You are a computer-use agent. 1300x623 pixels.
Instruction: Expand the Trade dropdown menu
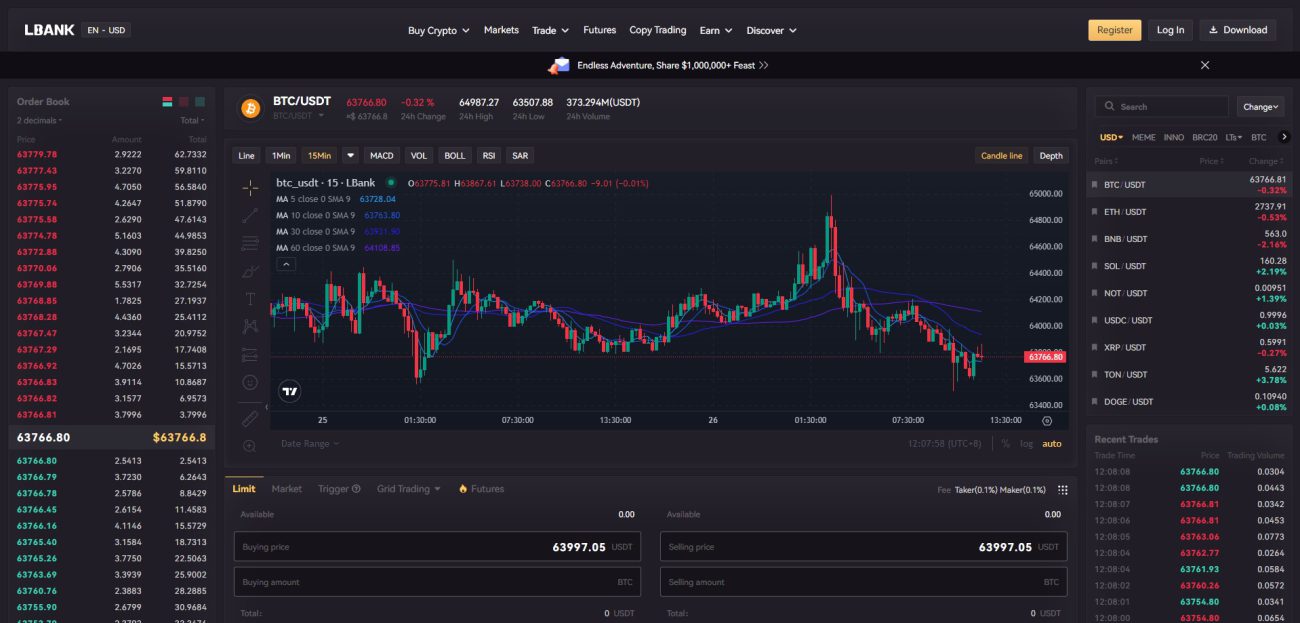550,31
